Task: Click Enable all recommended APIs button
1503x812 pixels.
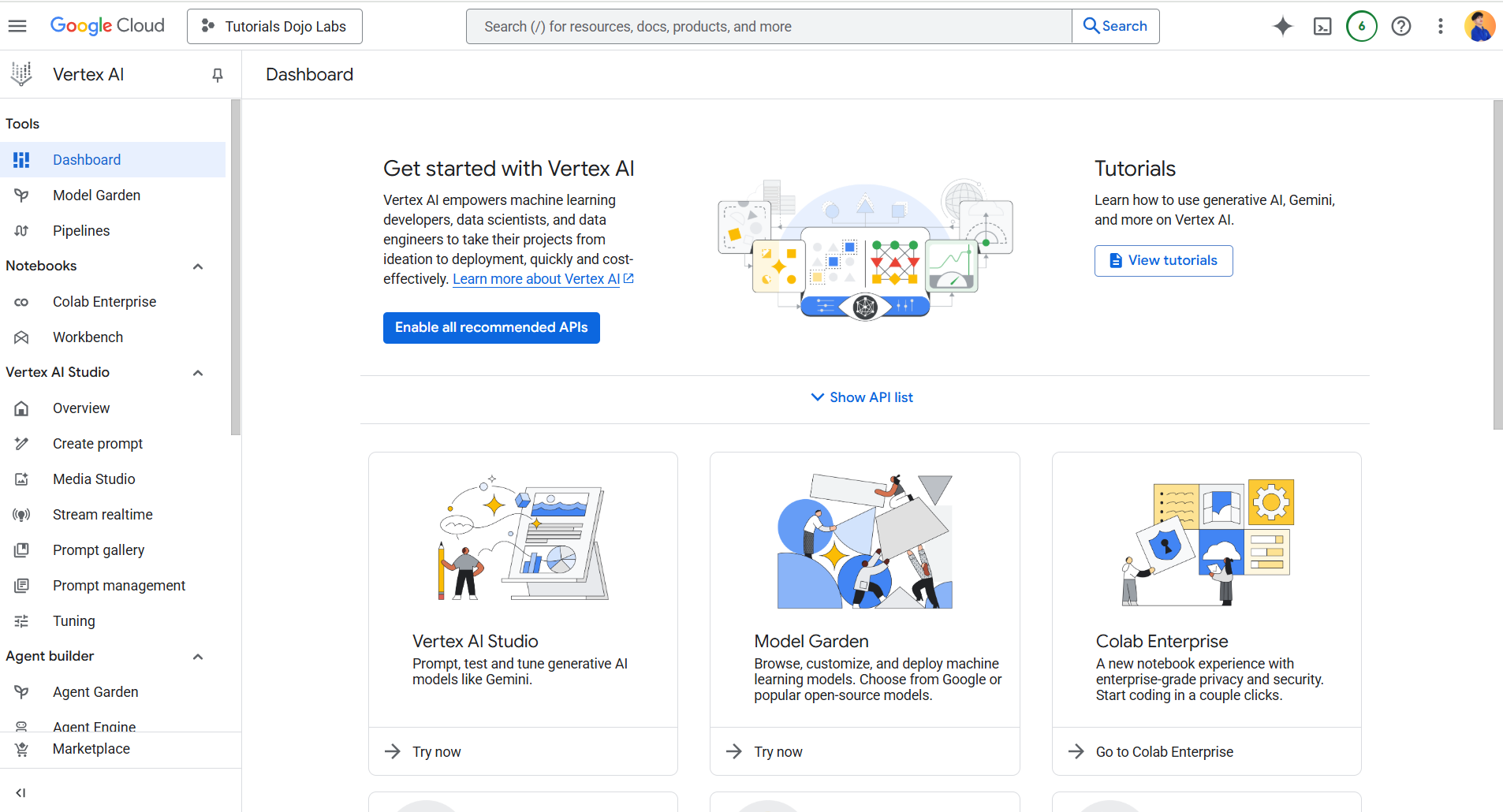Action: pyautogui.click(x=491, y=328)
